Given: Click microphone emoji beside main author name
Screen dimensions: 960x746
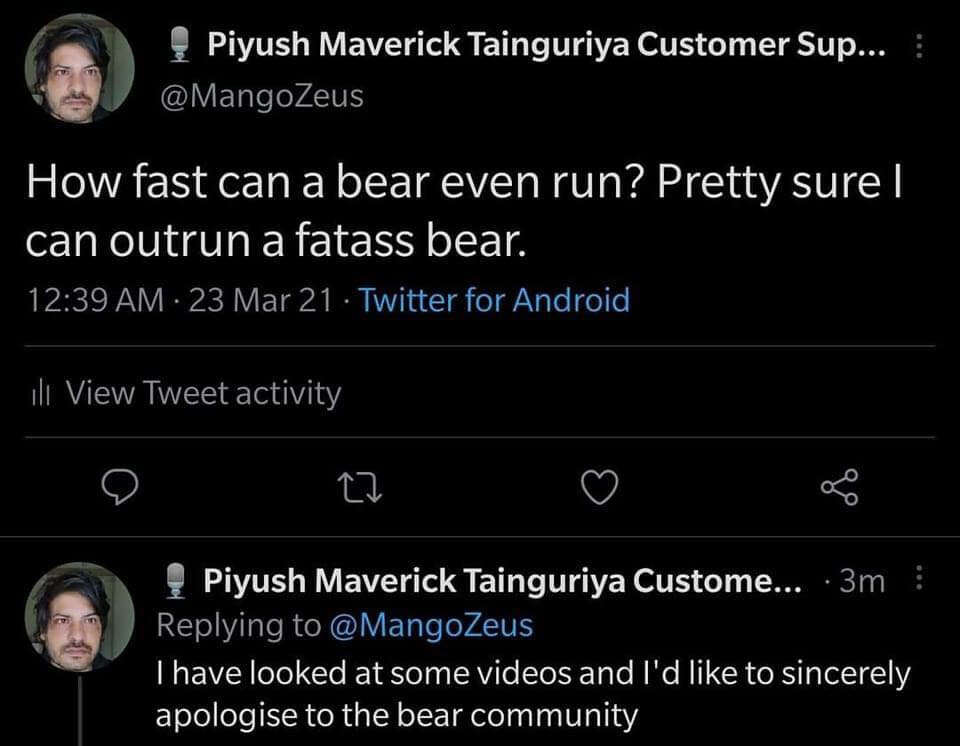Looking at the screenshot, I should coord(180,44).
